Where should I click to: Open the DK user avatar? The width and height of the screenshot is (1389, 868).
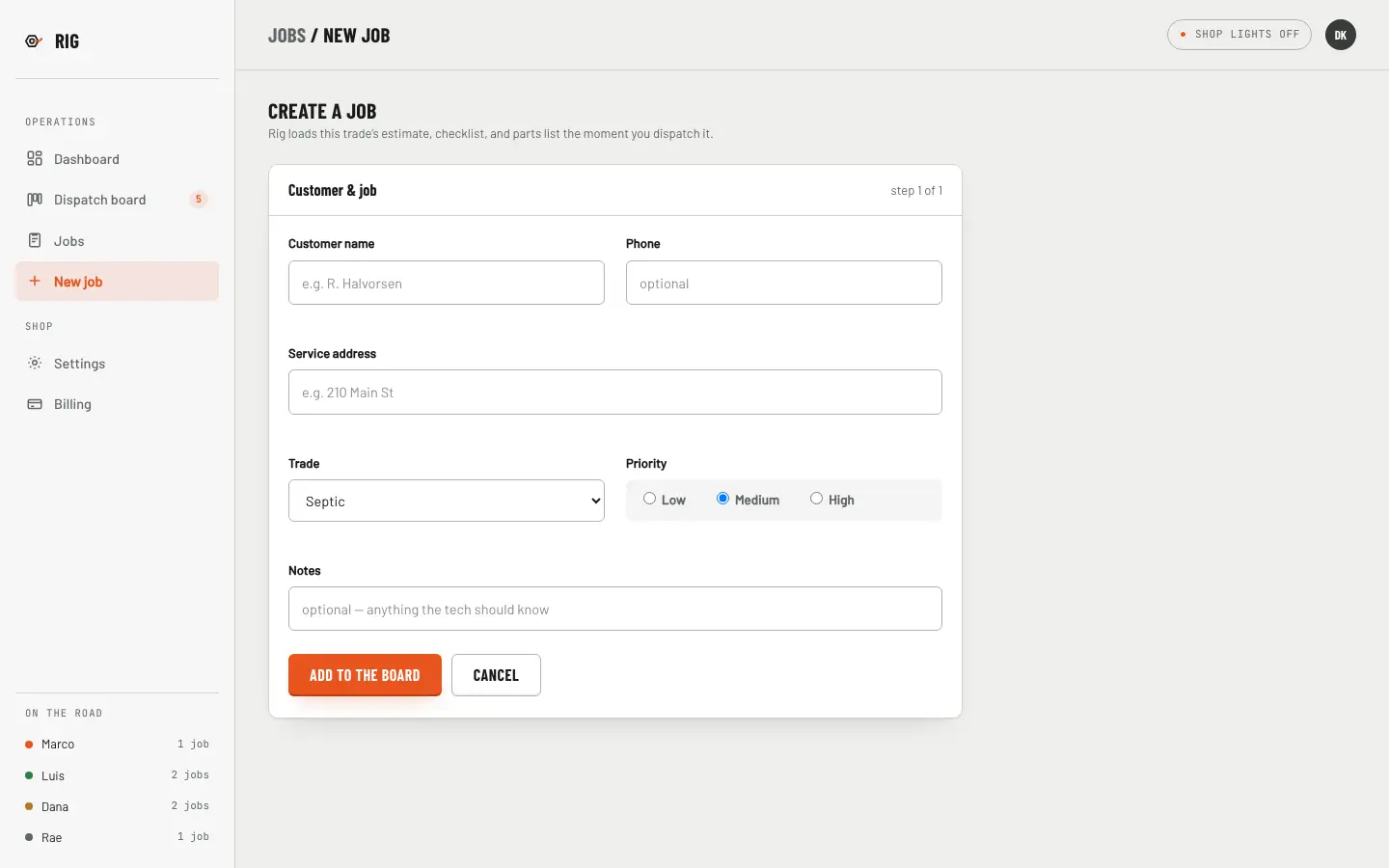coord(1340,35)
